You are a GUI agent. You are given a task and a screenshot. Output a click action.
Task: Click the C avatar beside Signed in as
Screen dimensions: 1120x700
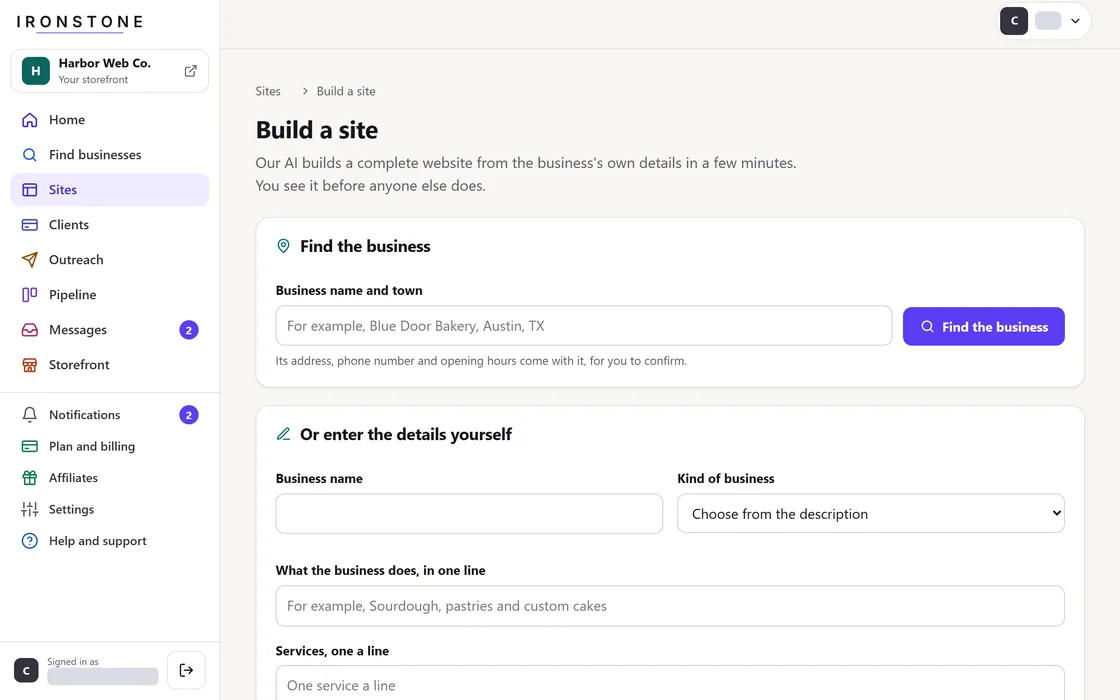tap(26, 670)
